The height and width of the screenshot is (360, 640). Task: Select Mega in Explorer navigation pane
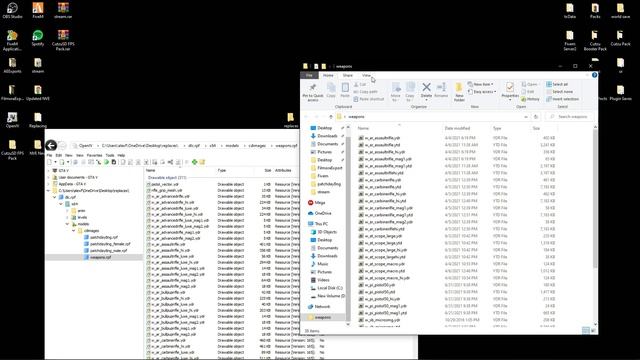click(x=320, y=202)
